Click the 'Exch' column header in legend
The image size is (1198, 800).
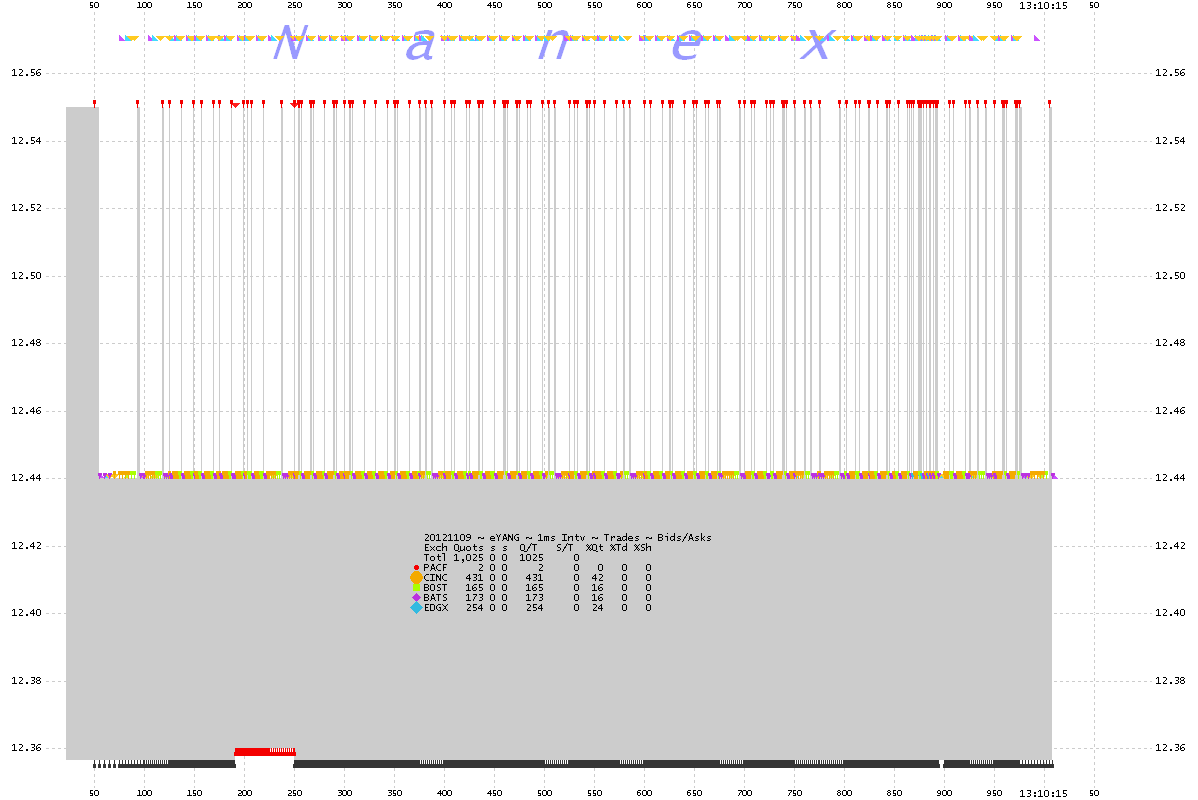pyautogui.click(x=435, y=548)
